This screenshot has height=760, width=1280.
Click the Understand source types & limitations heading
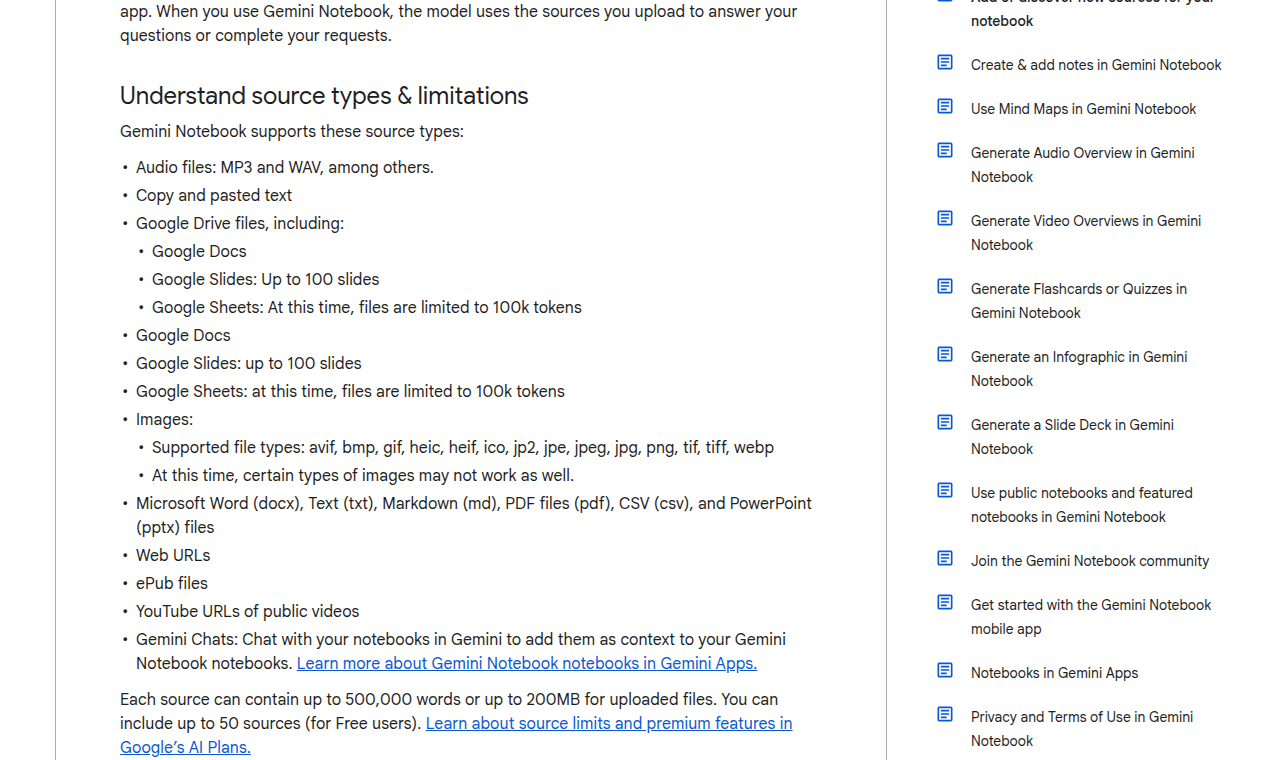324,96
